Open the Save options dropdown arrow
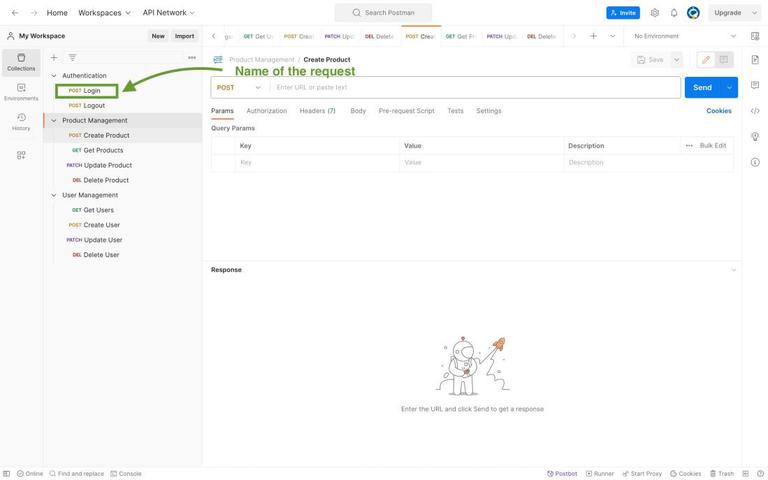The width and height of the screenshot is (768, 480). pos(676,60)
